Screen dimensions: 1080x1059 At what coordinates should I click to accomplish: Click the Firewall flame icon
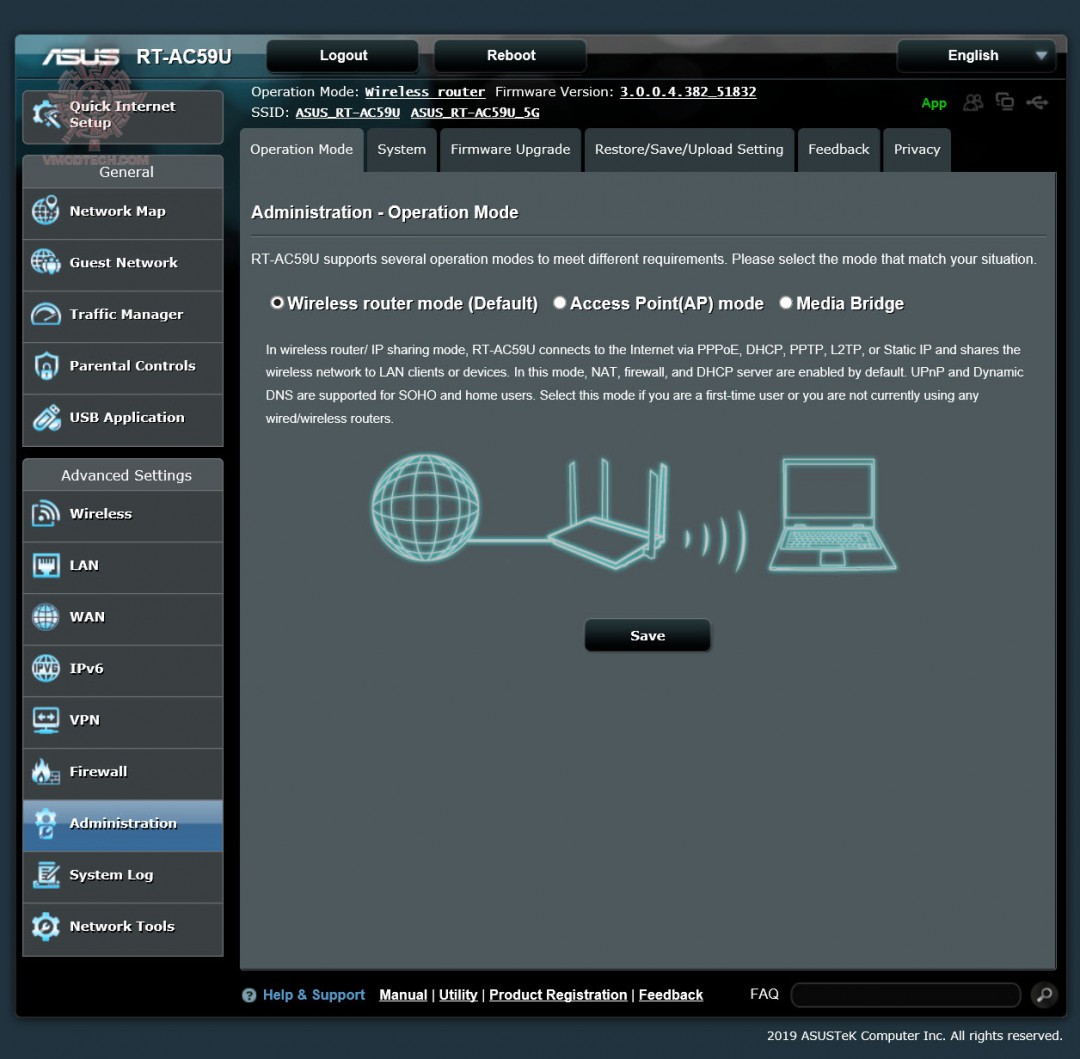(x=45, y=771)
